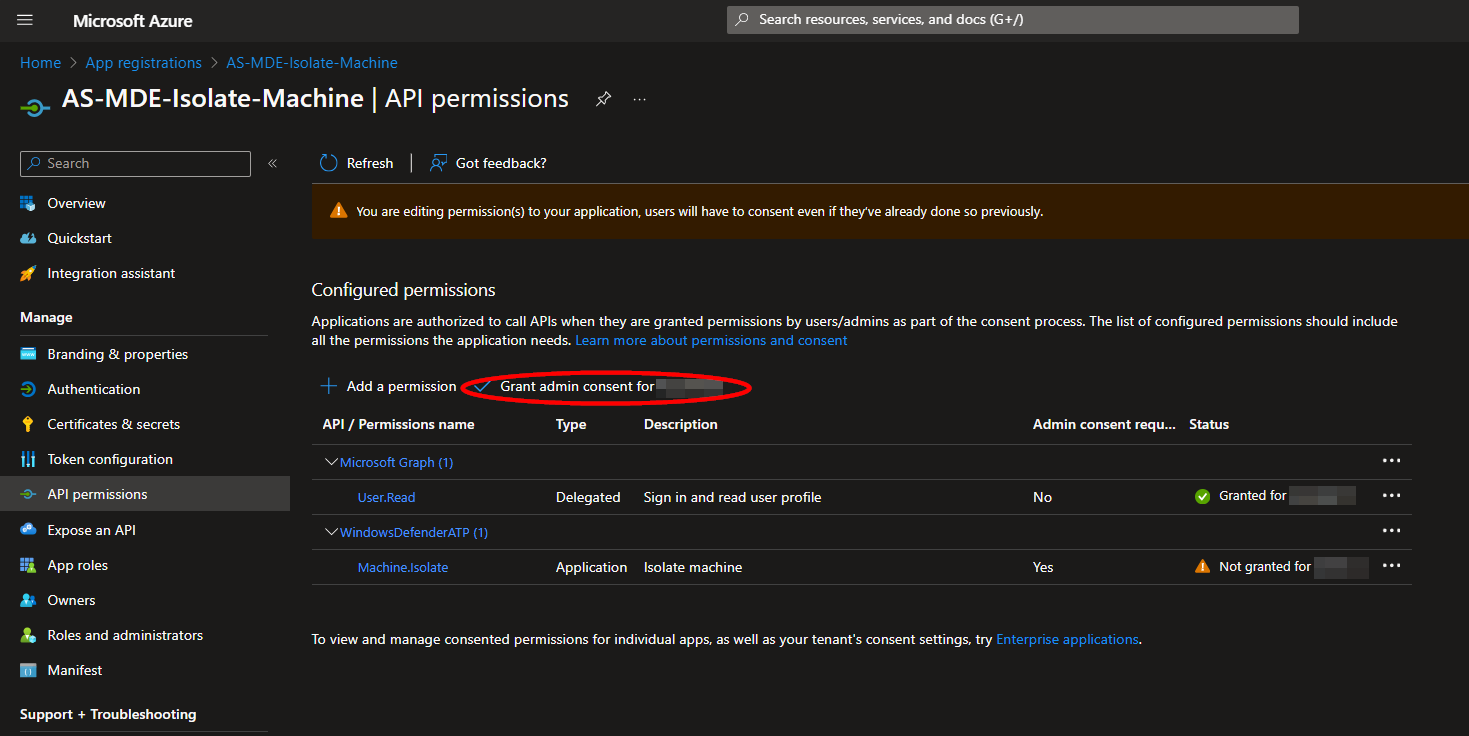
Task: Click the Authentication icon in sidebar
Action: click(28, 389)
